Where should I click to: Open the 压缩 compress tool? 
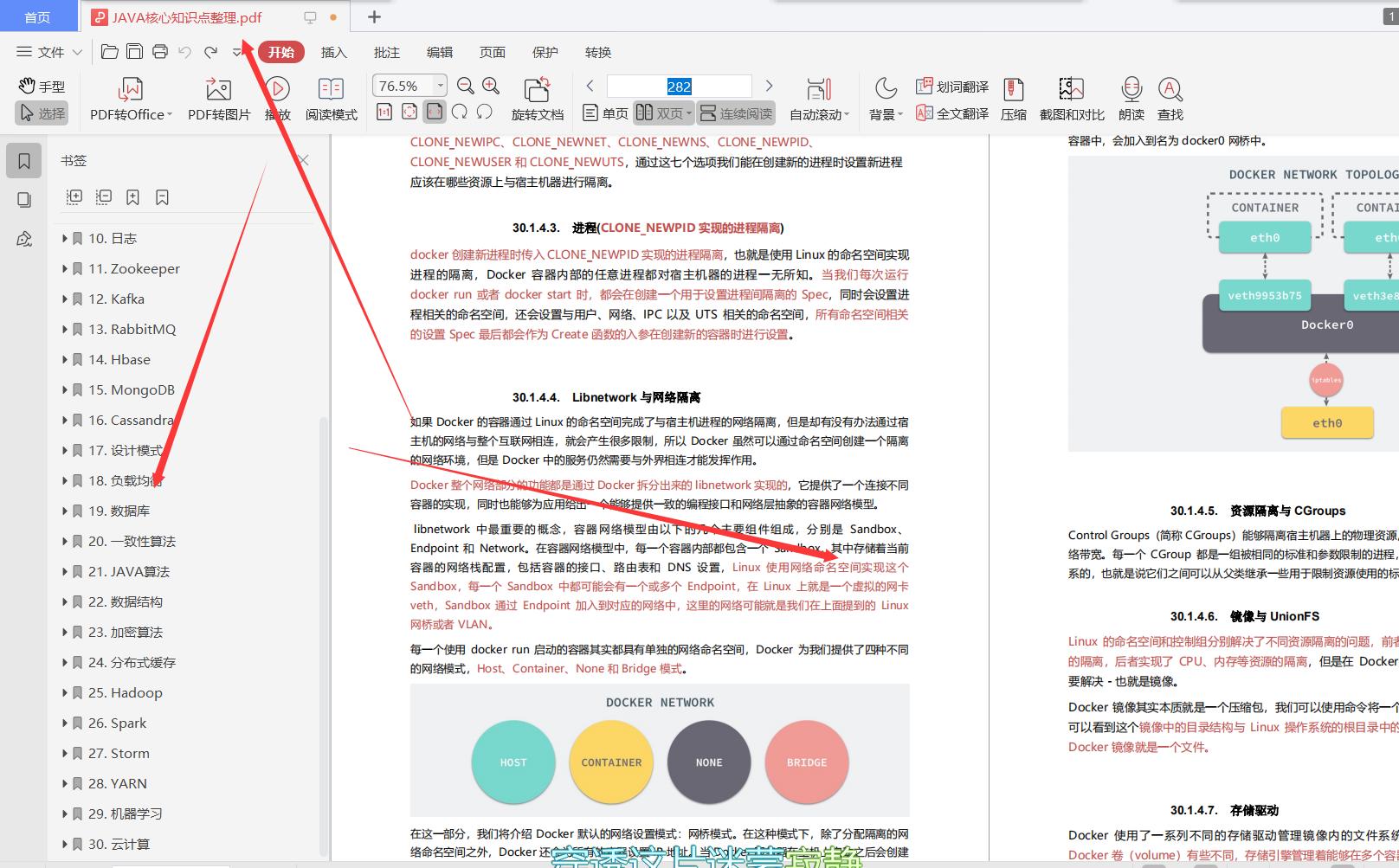[x=1013, y=97]
